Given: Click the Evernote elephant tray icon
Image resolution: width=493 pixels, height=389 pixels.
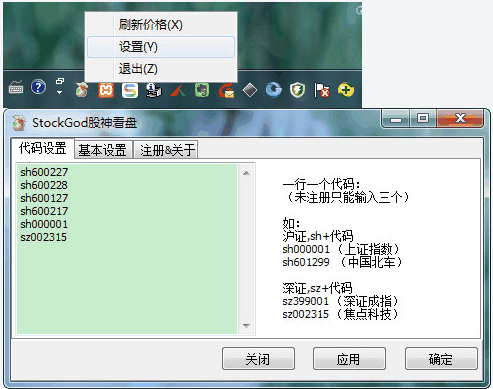Looking at the screenshot, I should [202, 90].
